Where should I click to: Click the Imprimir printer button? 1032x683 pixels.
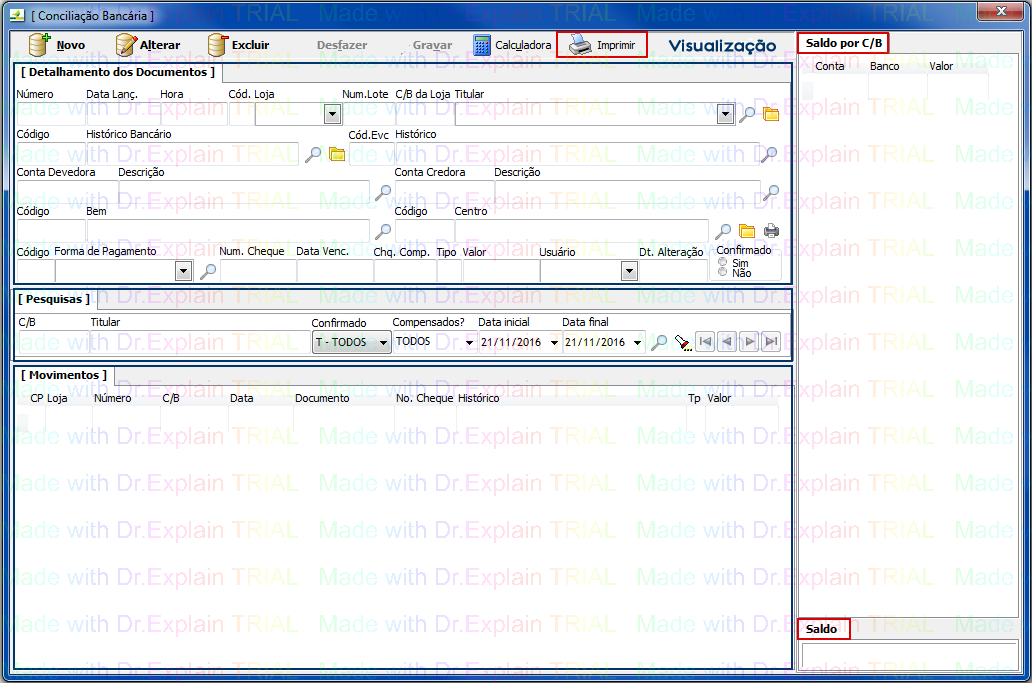(602, 45)
